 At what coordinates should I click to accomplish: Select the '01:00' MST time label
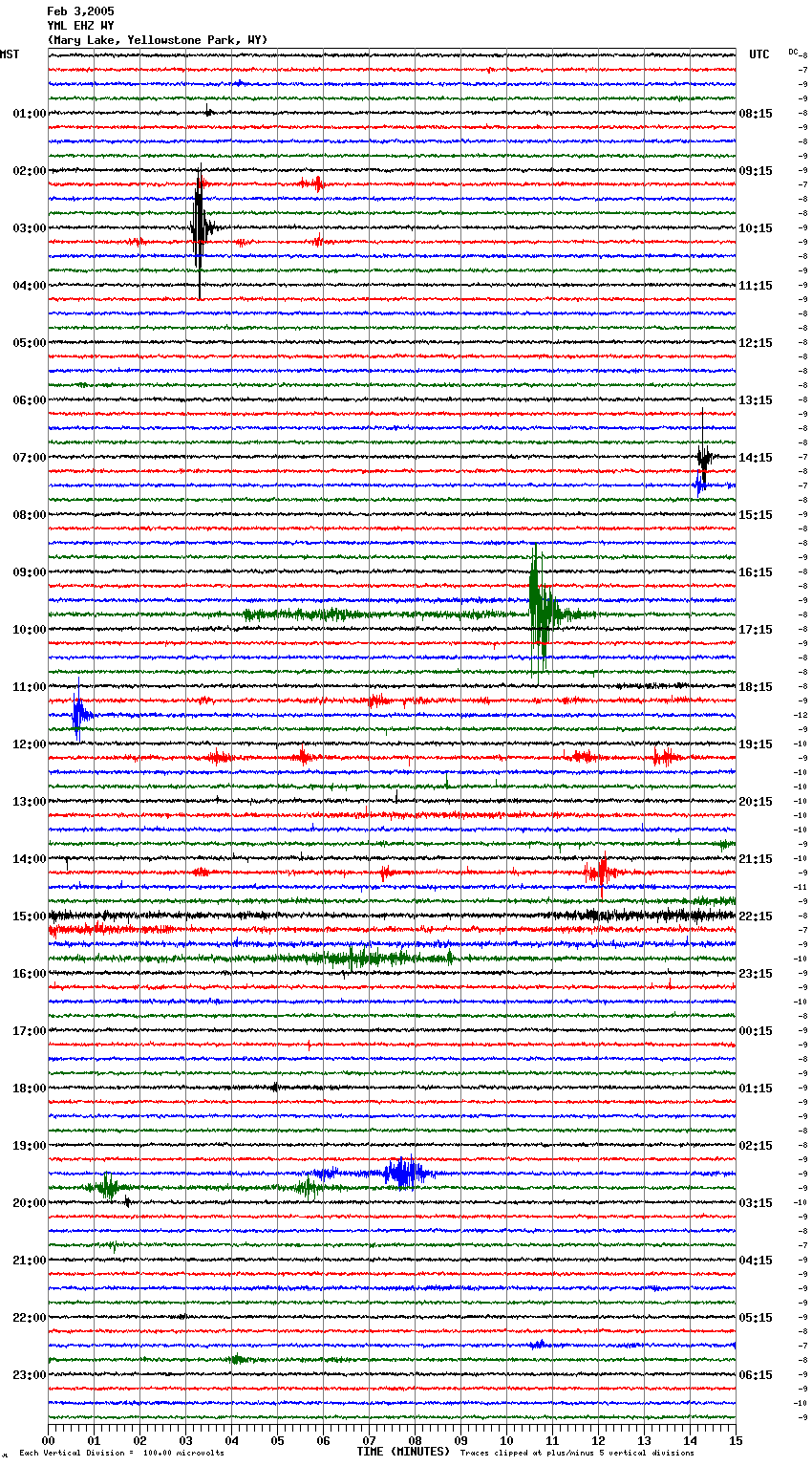point(30,114)
